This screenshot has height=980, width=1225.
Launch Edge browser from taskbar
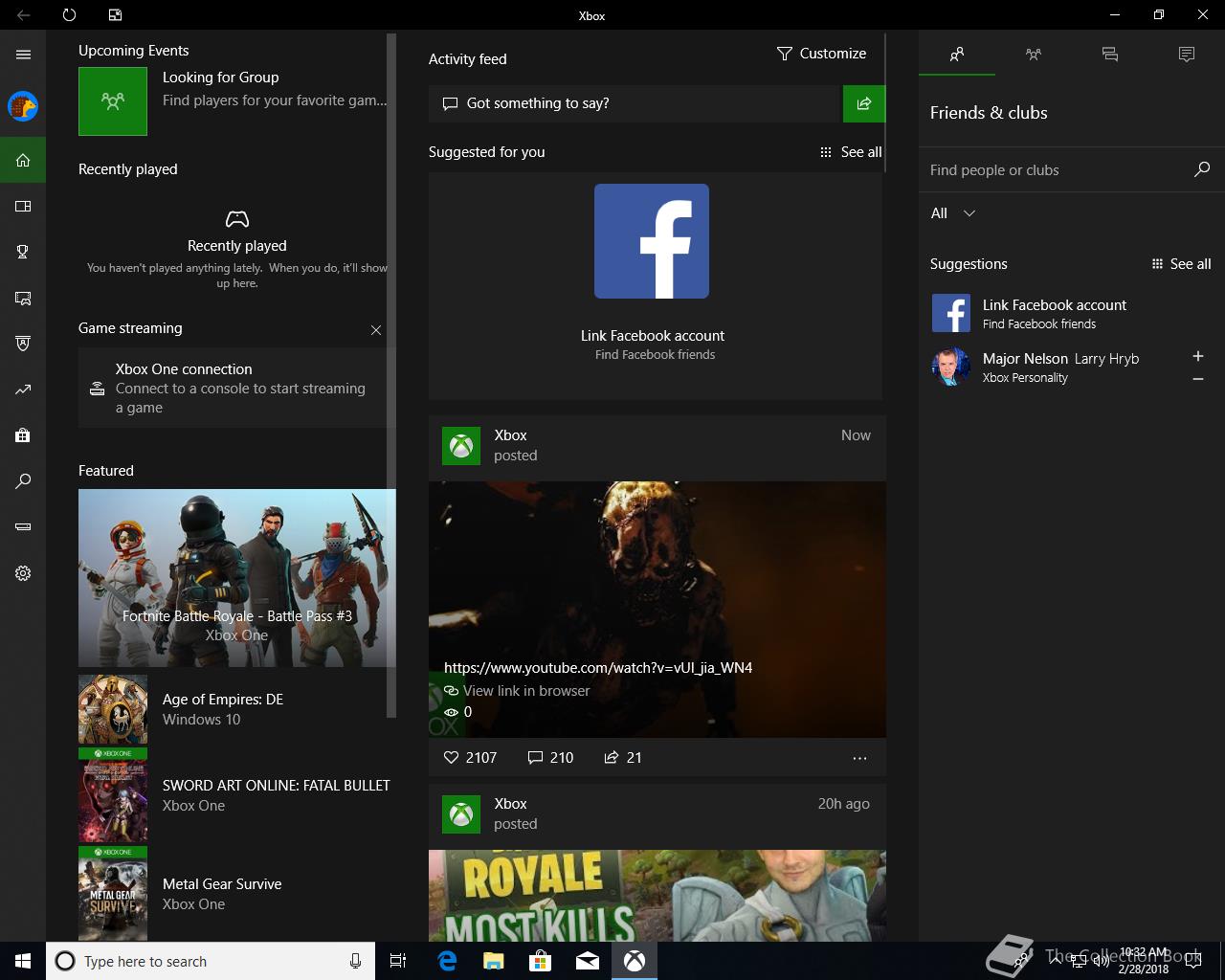(x=447, y=961)
